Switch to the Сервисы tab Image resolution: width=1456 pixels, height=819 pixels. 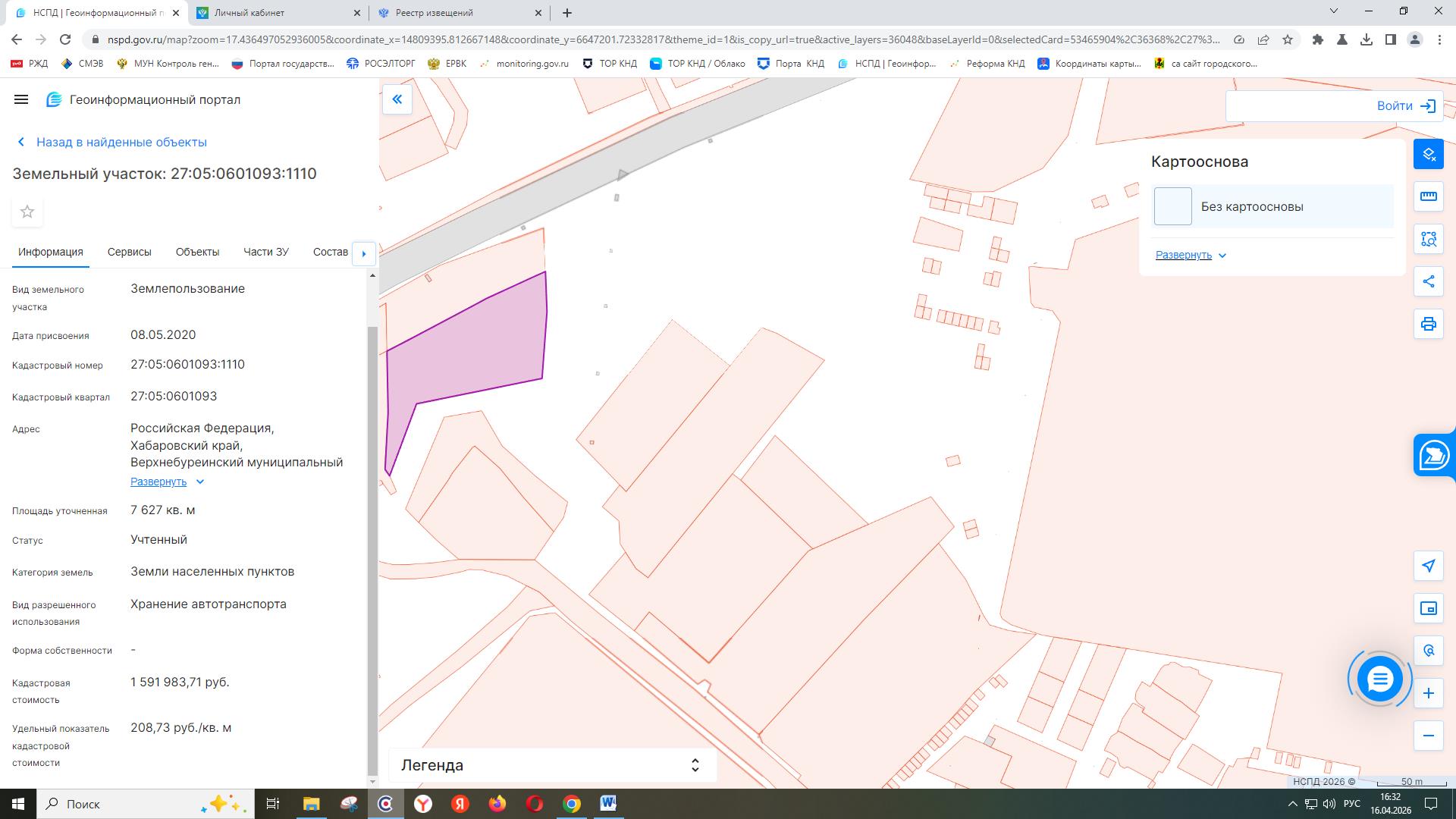click(x=129, y=252)
